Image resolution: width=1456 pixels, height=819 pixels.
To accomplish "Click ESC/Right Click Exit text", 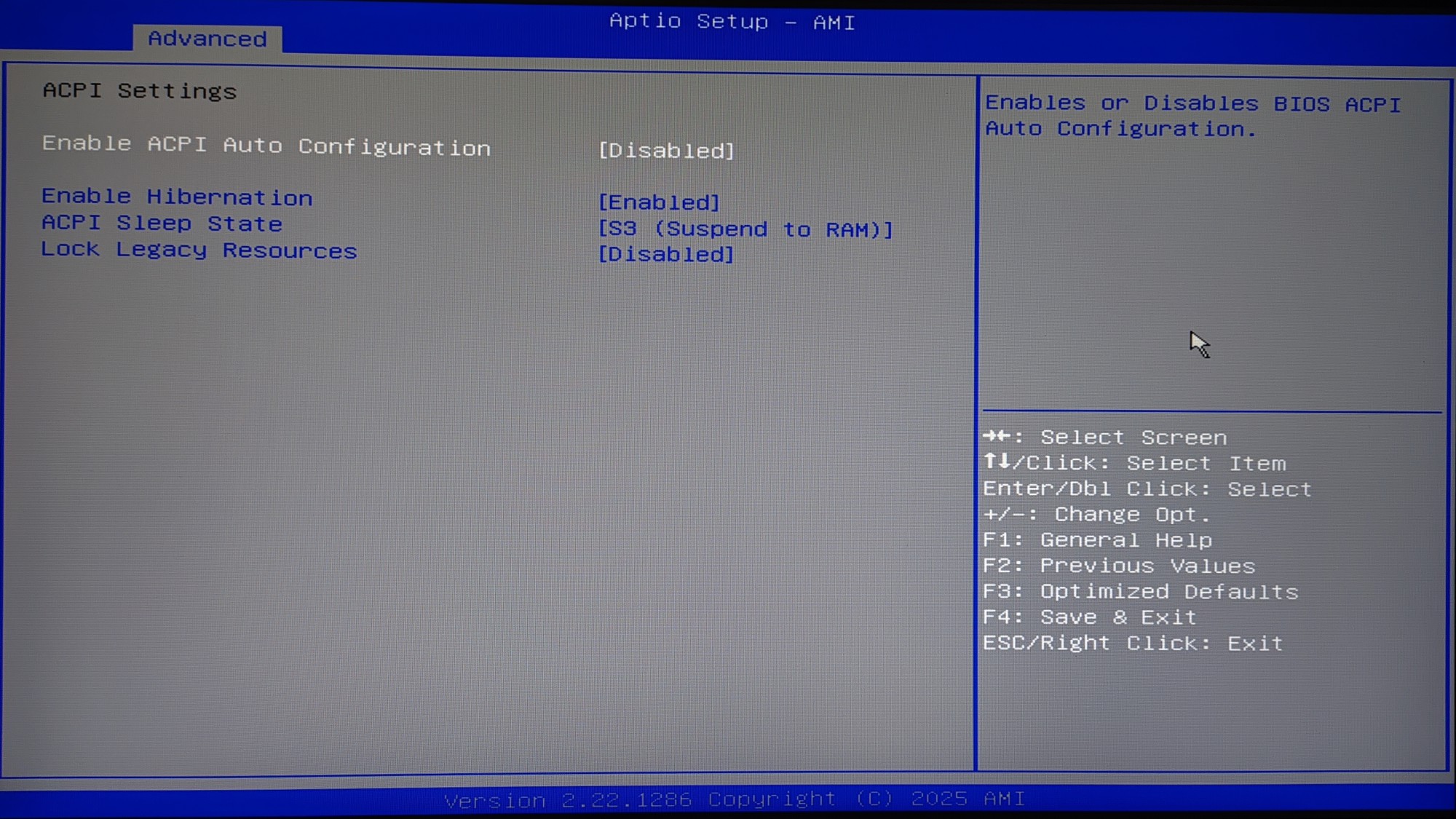I will pyautogui.click(x=1133, y=644).
